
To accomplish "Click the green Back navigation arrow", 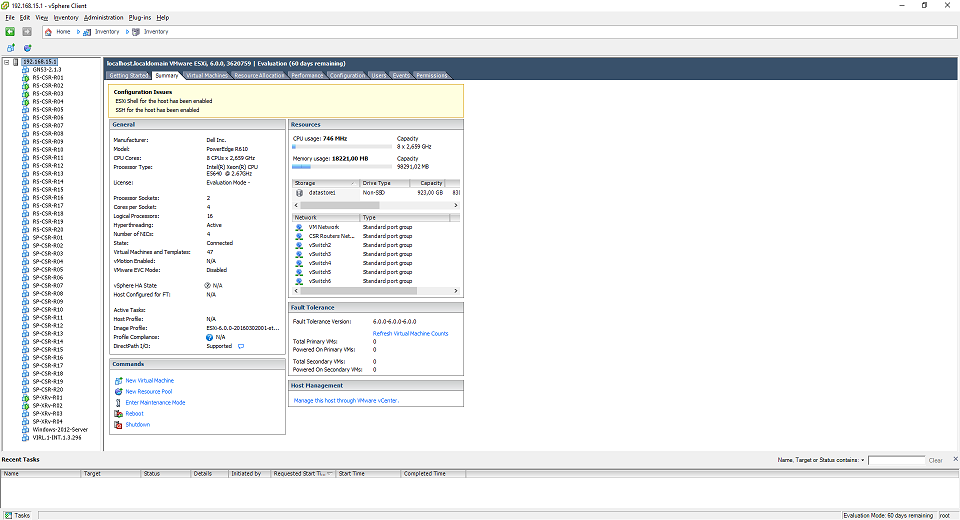I will pyautogui.click(x=11, y=31).
